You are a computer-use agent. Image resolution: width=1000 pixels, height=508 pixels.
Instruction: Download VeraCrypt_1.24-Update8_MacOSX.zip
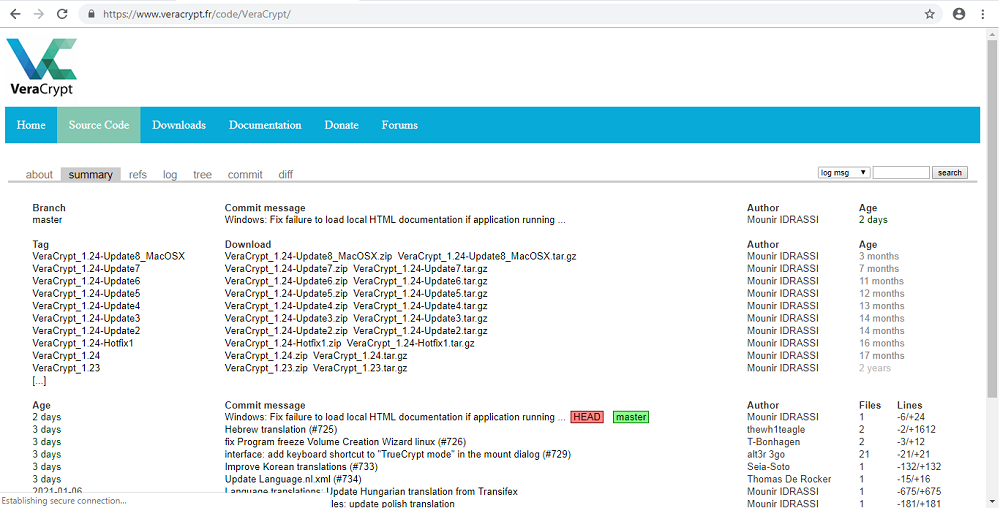pos(309,256)
